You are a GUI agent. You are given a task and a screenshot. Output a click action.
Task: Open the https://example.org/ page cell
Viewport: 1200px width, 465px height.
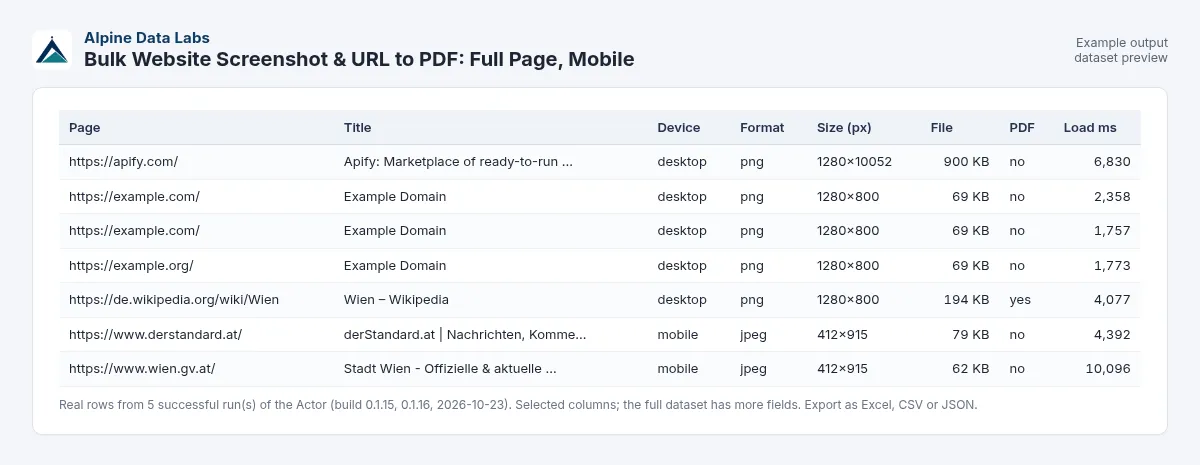point(131,266)
